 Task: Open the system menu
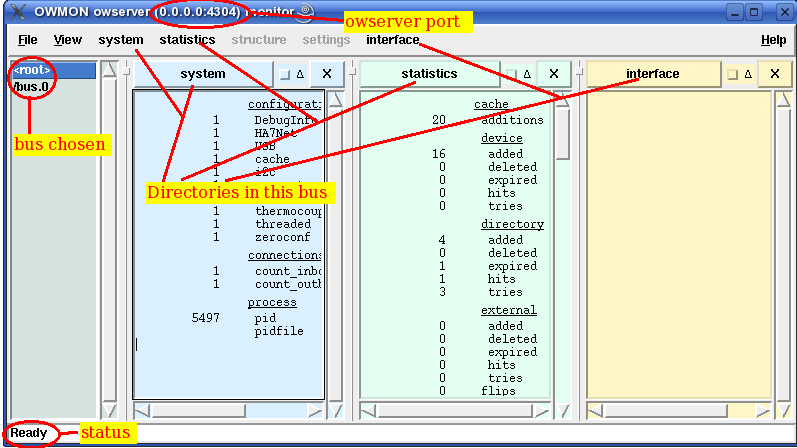(x=120, y=40)
